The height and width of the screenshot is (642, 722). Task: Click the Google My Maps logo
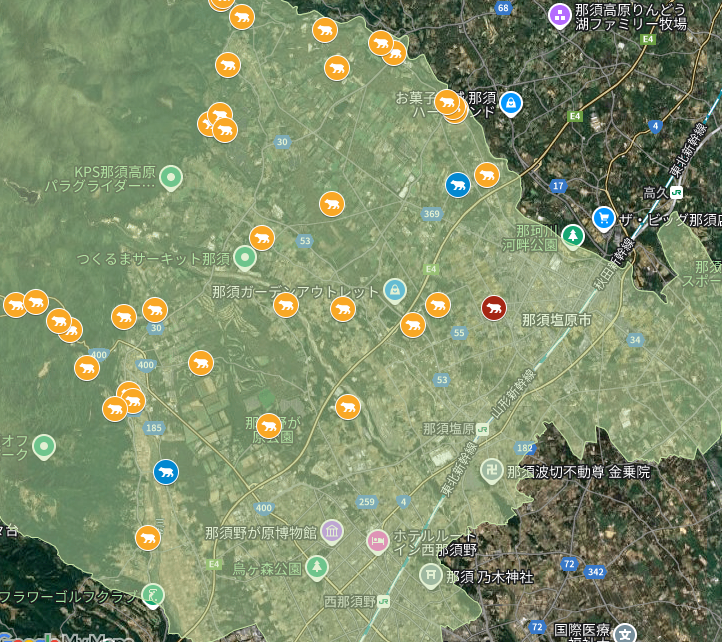click(65, 636)
